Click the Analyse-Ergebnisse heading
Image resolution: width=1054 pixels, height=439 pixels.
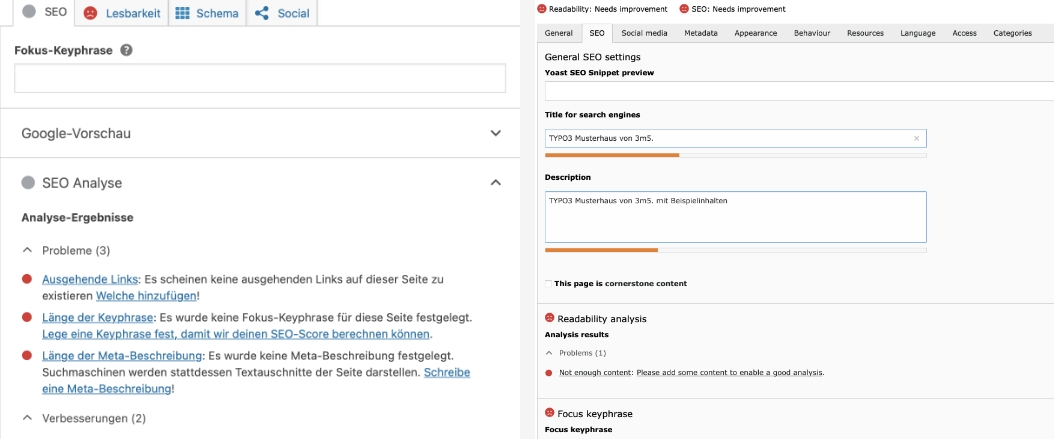tap(77, 218)
